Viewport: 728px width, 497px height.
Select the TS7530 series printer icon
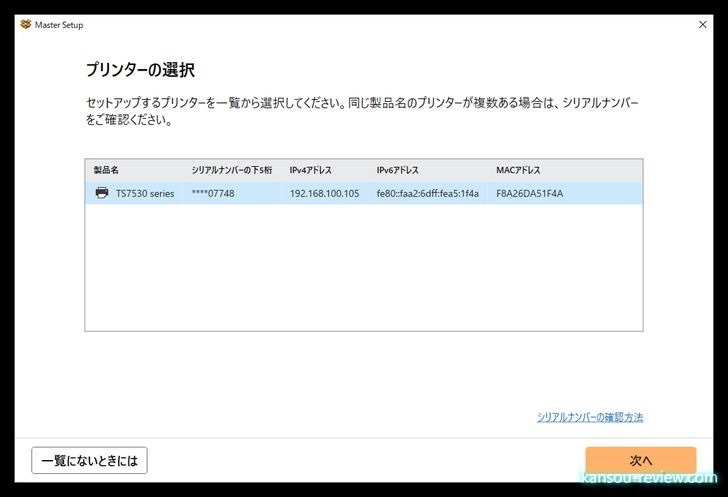click(x=102, y=193)
